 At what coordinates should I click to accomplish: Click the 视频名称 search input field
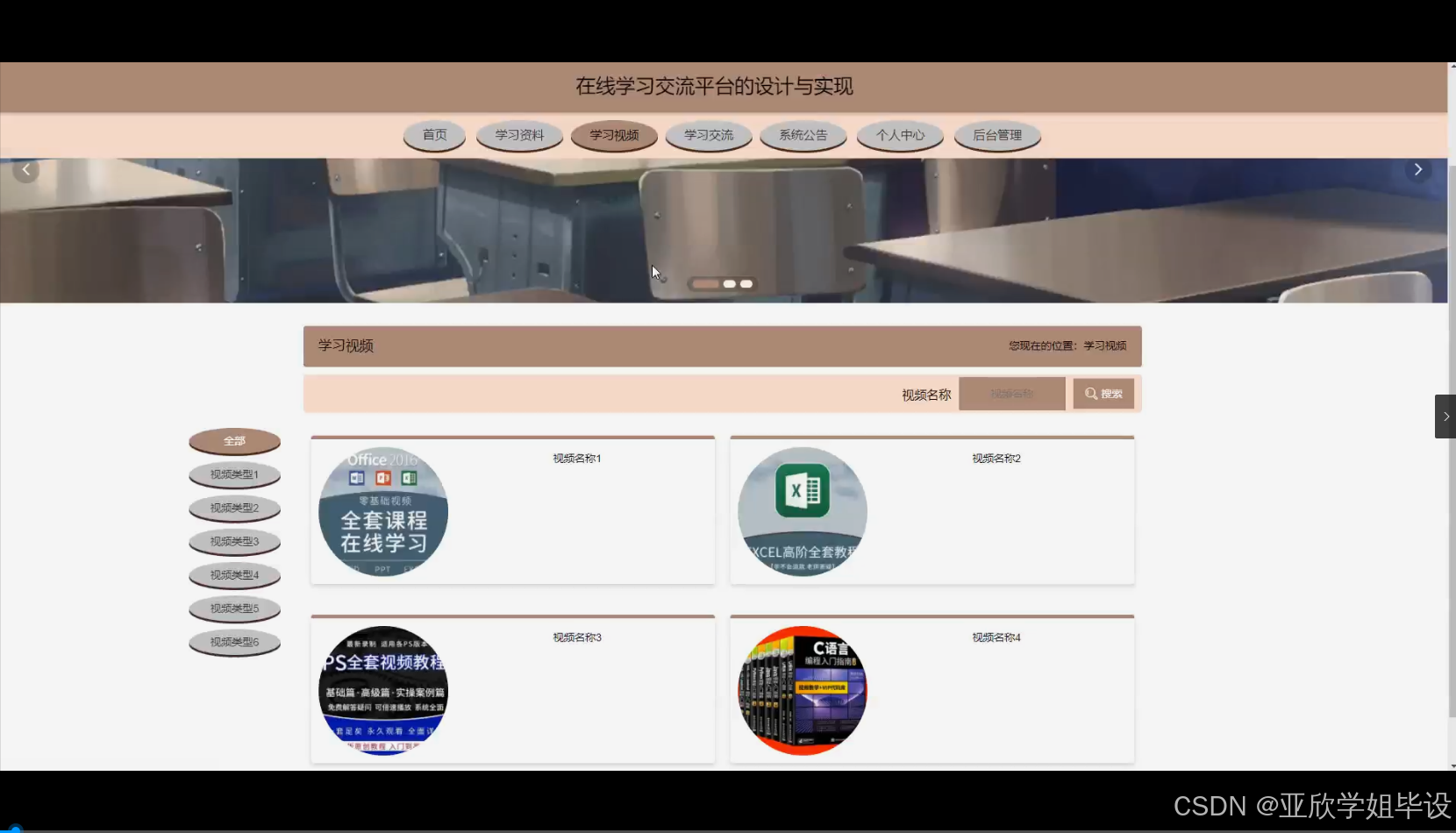click(x=1011, y=393)
